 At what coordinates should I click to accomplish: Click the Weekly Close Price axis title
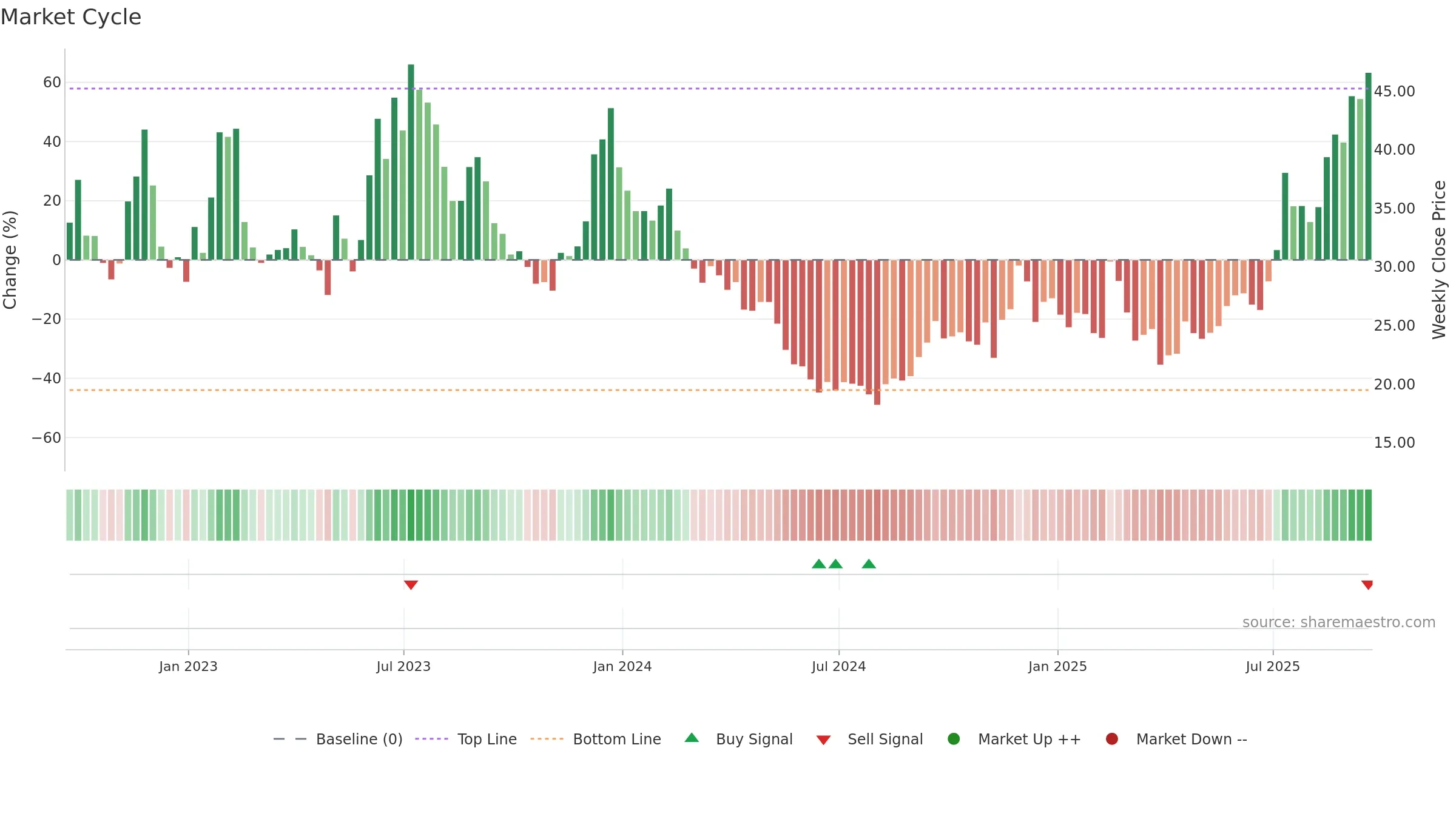1439,260
